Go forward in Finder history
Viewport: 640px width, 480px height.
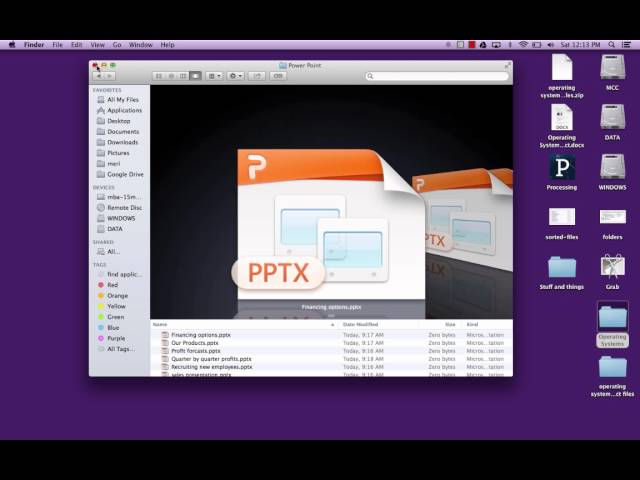click(109, 76)
